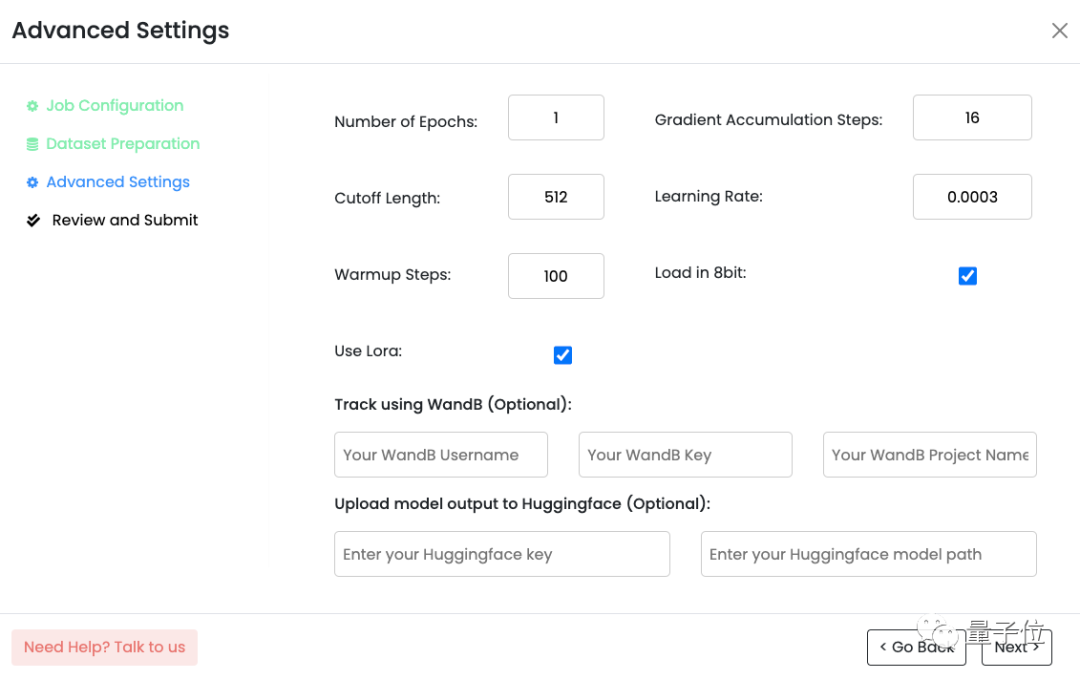This screenshot has width=1080, height=680.
Task: Select the Review and Submit step
Action: click(125, 220)
